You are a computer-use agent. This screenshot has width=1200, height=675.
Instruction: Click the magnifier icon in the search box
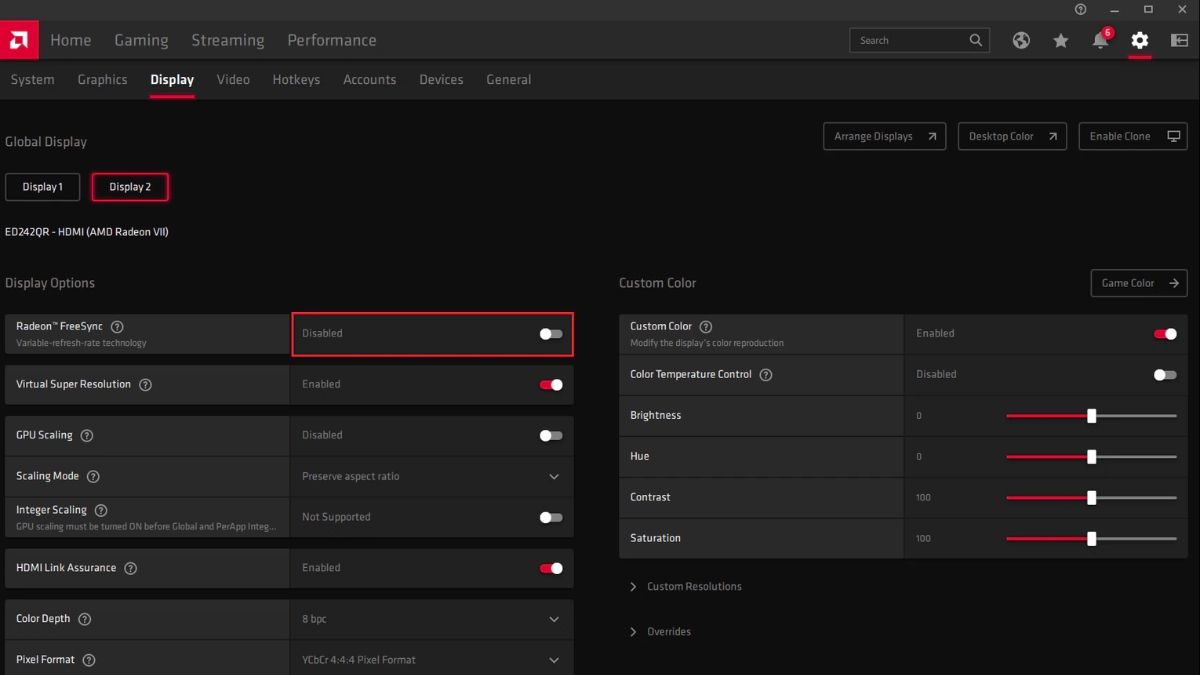click(976, 40)
